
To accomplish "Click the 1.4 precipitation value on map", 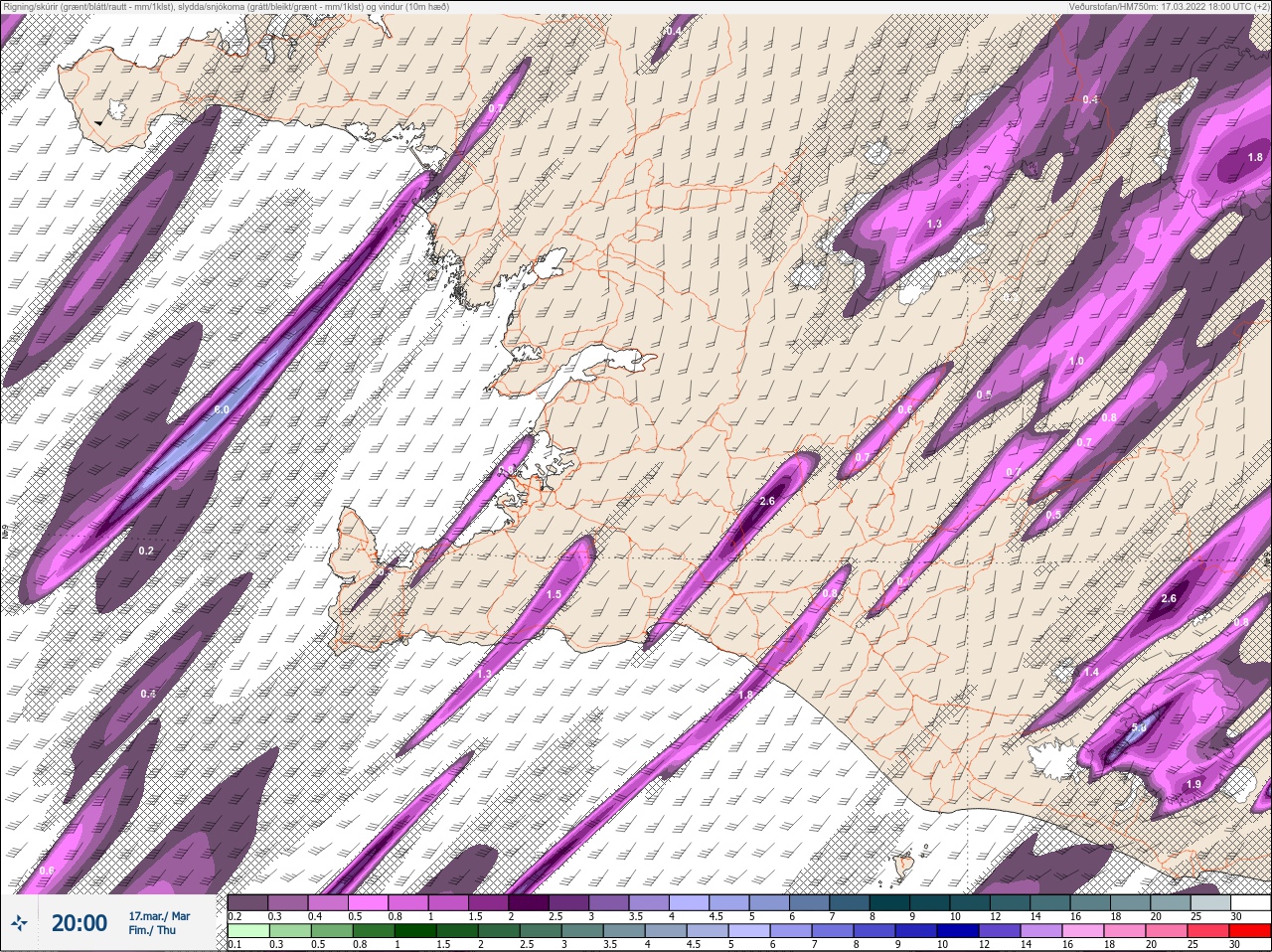I will click(x=1091, y=673).
